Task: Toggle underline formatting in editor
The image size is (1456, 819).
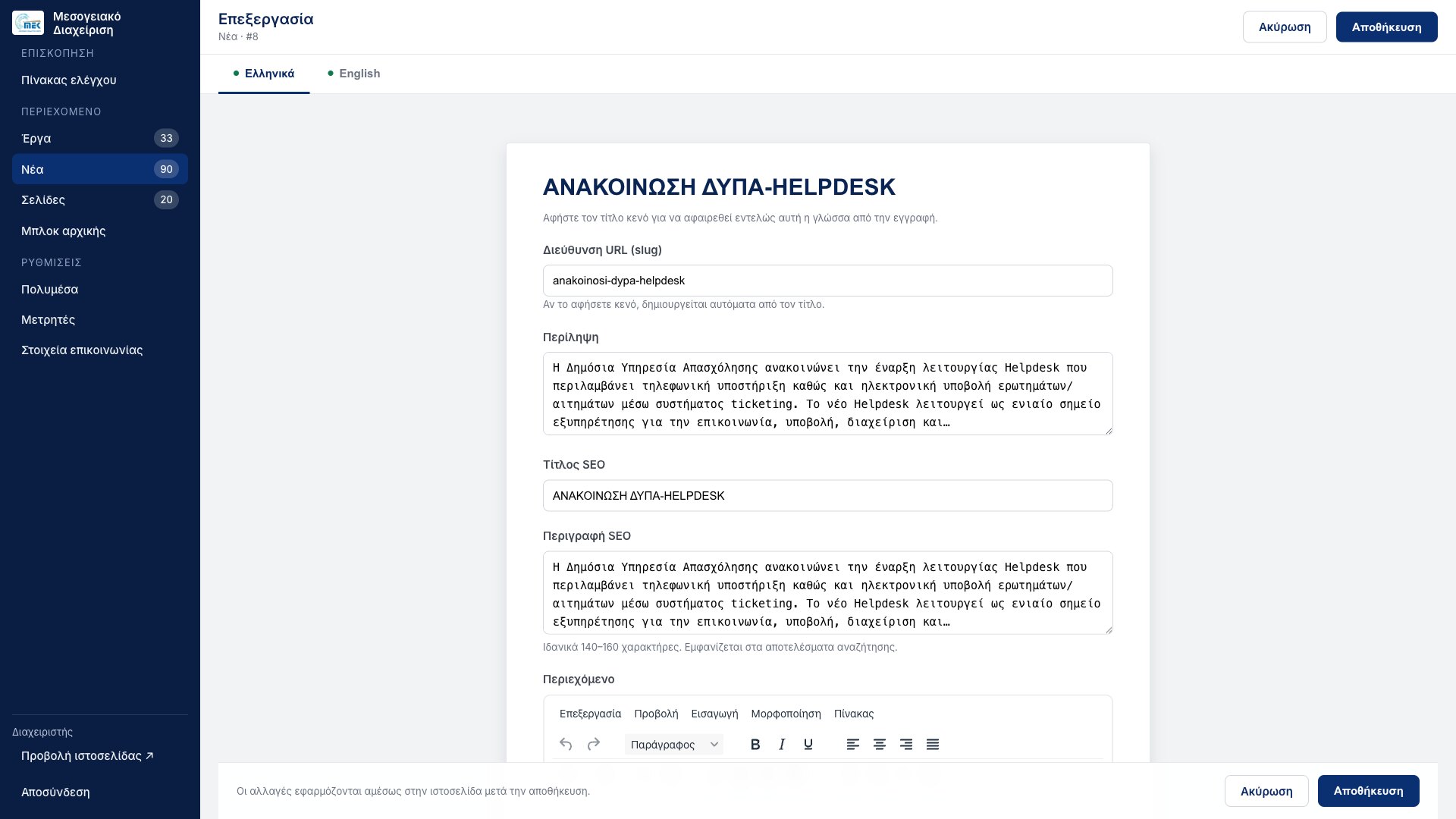Action: coord(808,744)
